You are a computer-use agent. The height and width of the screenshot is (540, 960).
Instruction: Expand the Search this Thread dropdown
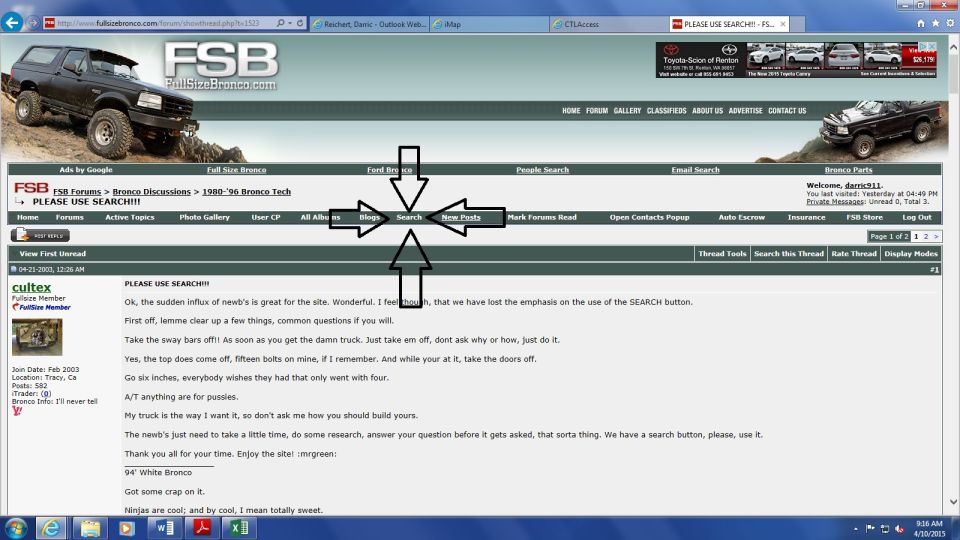point(789,253)
